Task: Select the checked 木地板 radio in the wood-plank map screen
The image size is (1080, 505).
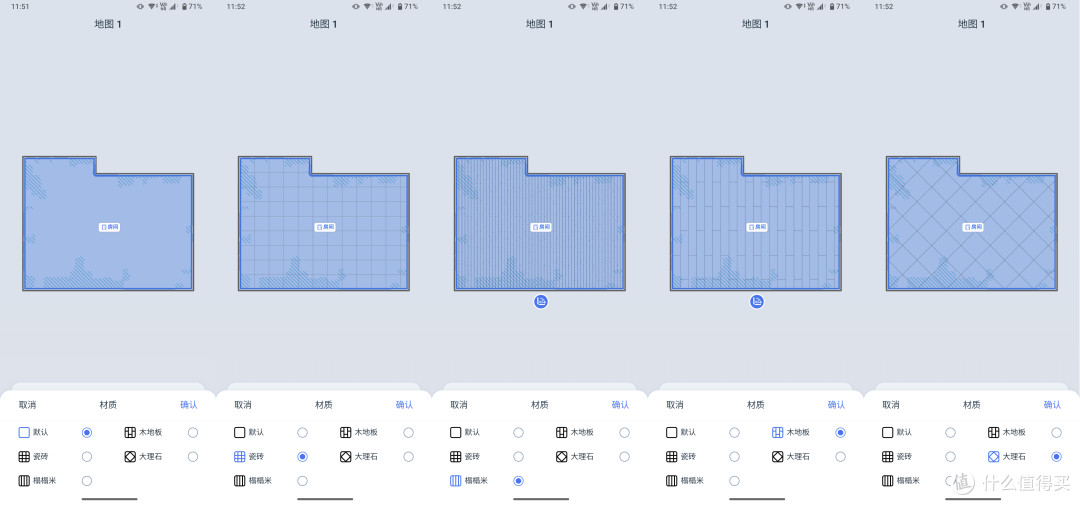Action: pos(840,433)
